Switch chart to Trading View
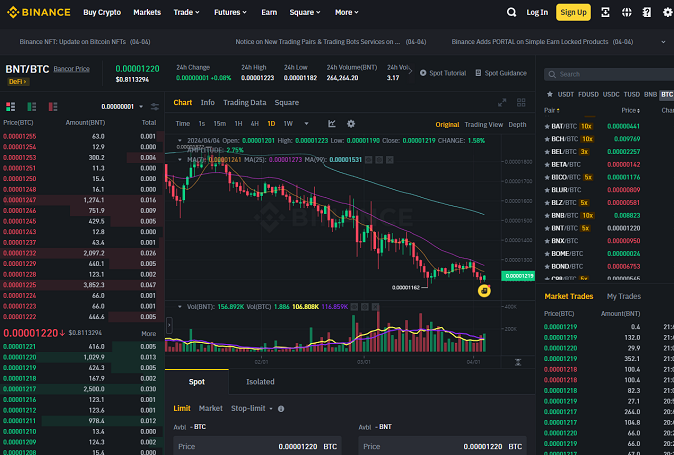 pyautogui.click(x=484, y=125)
